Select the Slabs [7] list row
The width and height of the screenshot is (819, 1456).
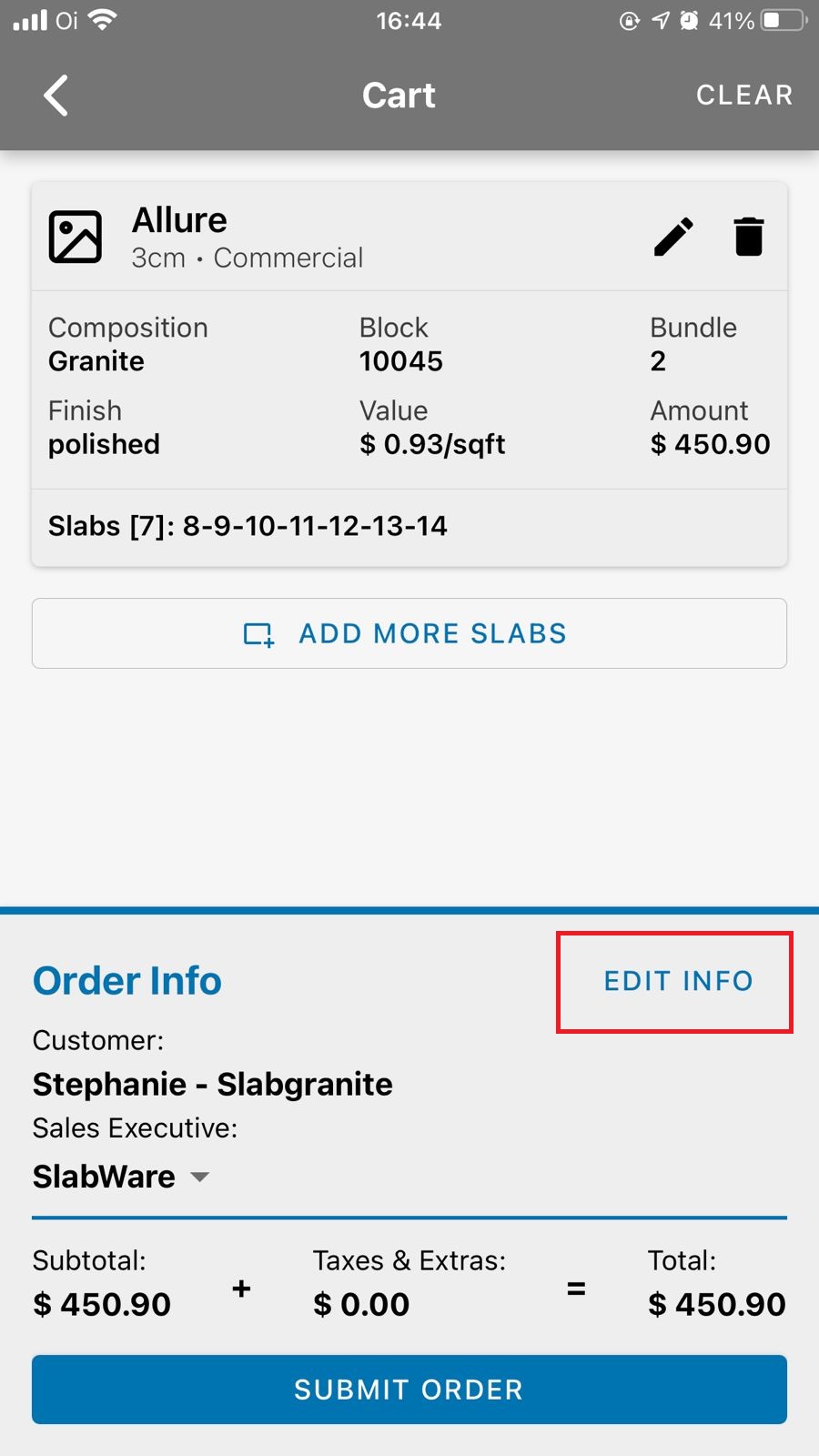[x=409, y=526]
